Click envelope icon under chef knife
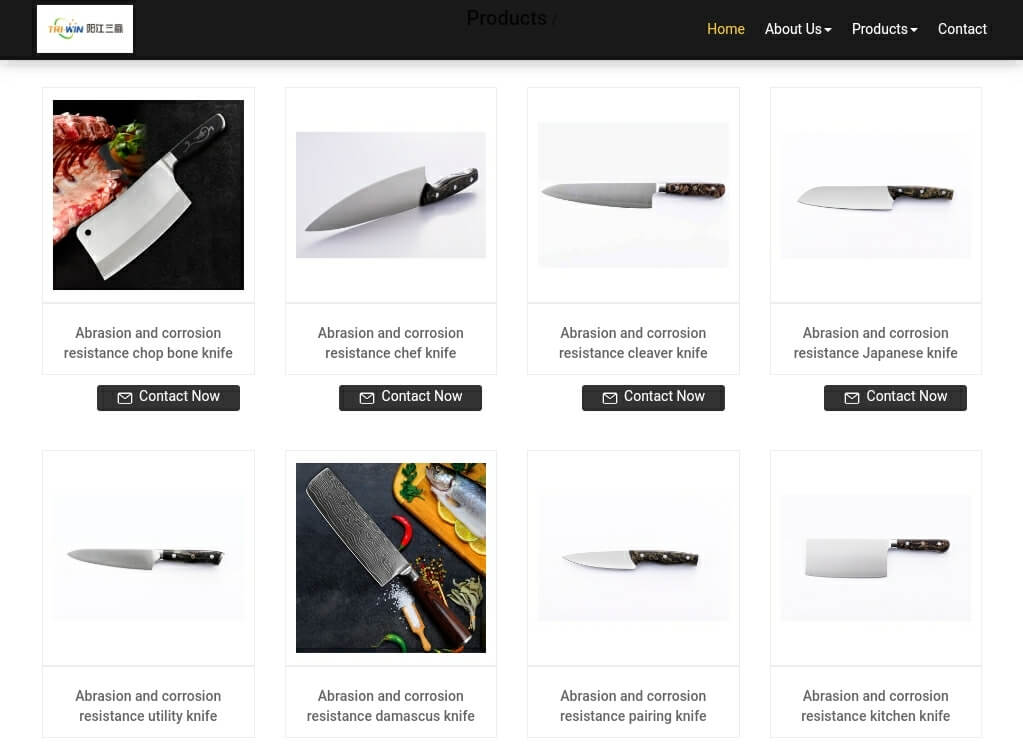The width and height of the screenshot is (1023, 744). click(367, 397)
